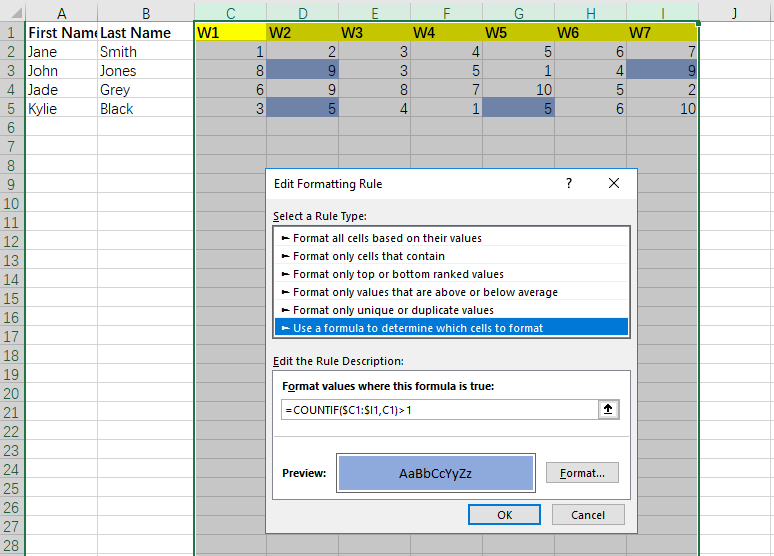The height and width of the screenshot is (556, 774).
Task: Click the cell 10 in Kylie's W7 column
Action: (x=662, y=109)
